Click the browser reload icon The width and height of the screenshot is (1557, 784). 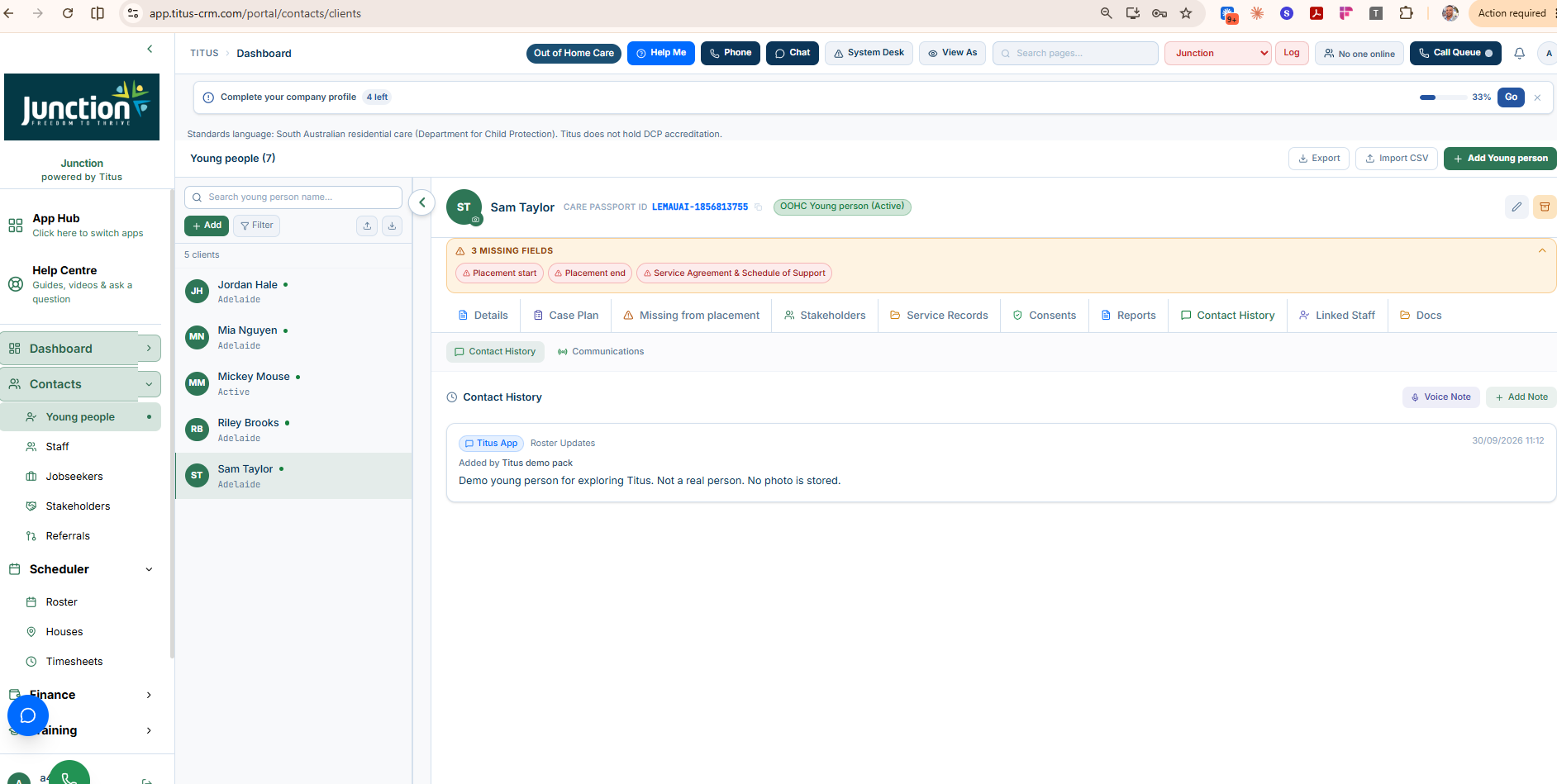pos(68,13)
